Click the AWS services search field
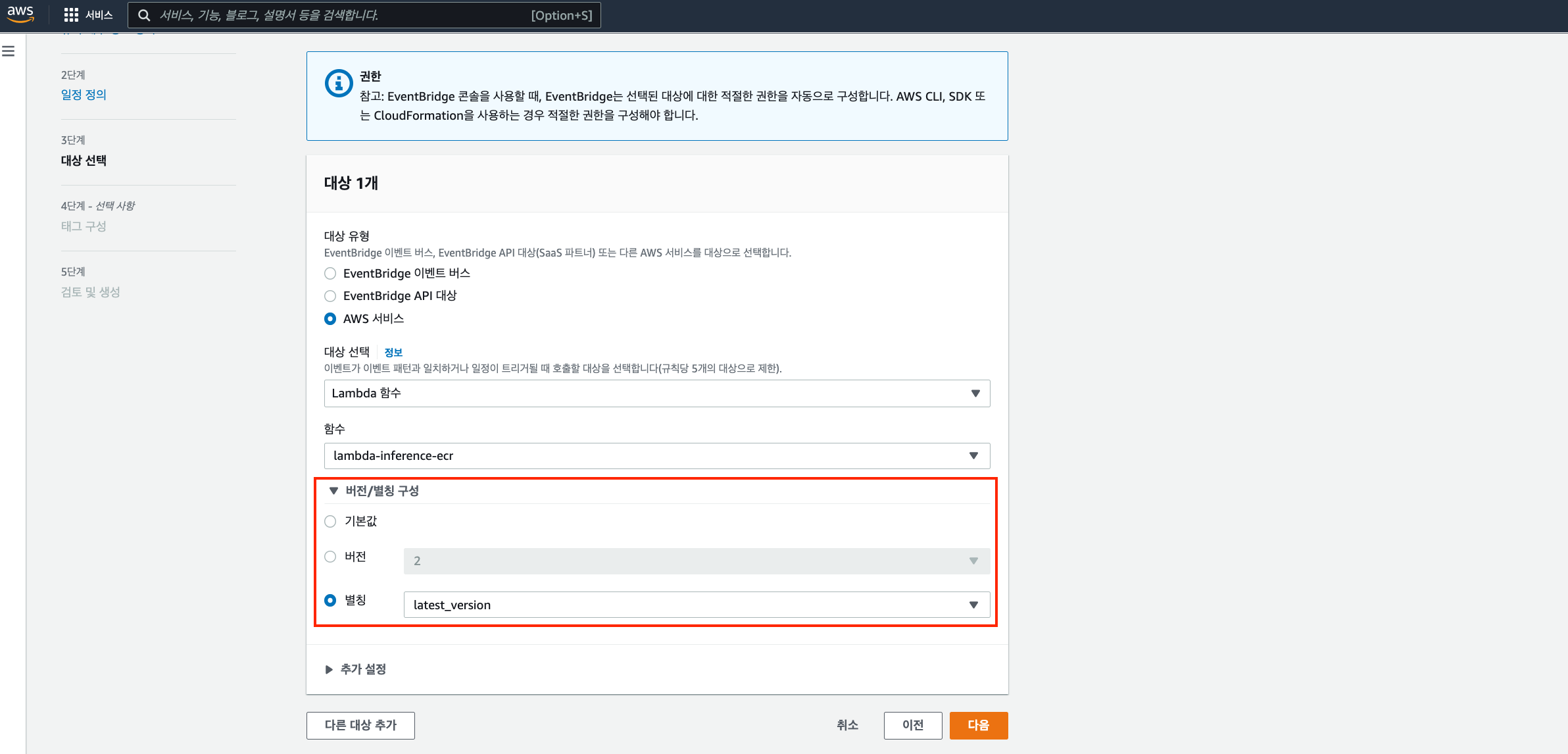Screen dimensions: 1568x754 click(x=342, y=15)
